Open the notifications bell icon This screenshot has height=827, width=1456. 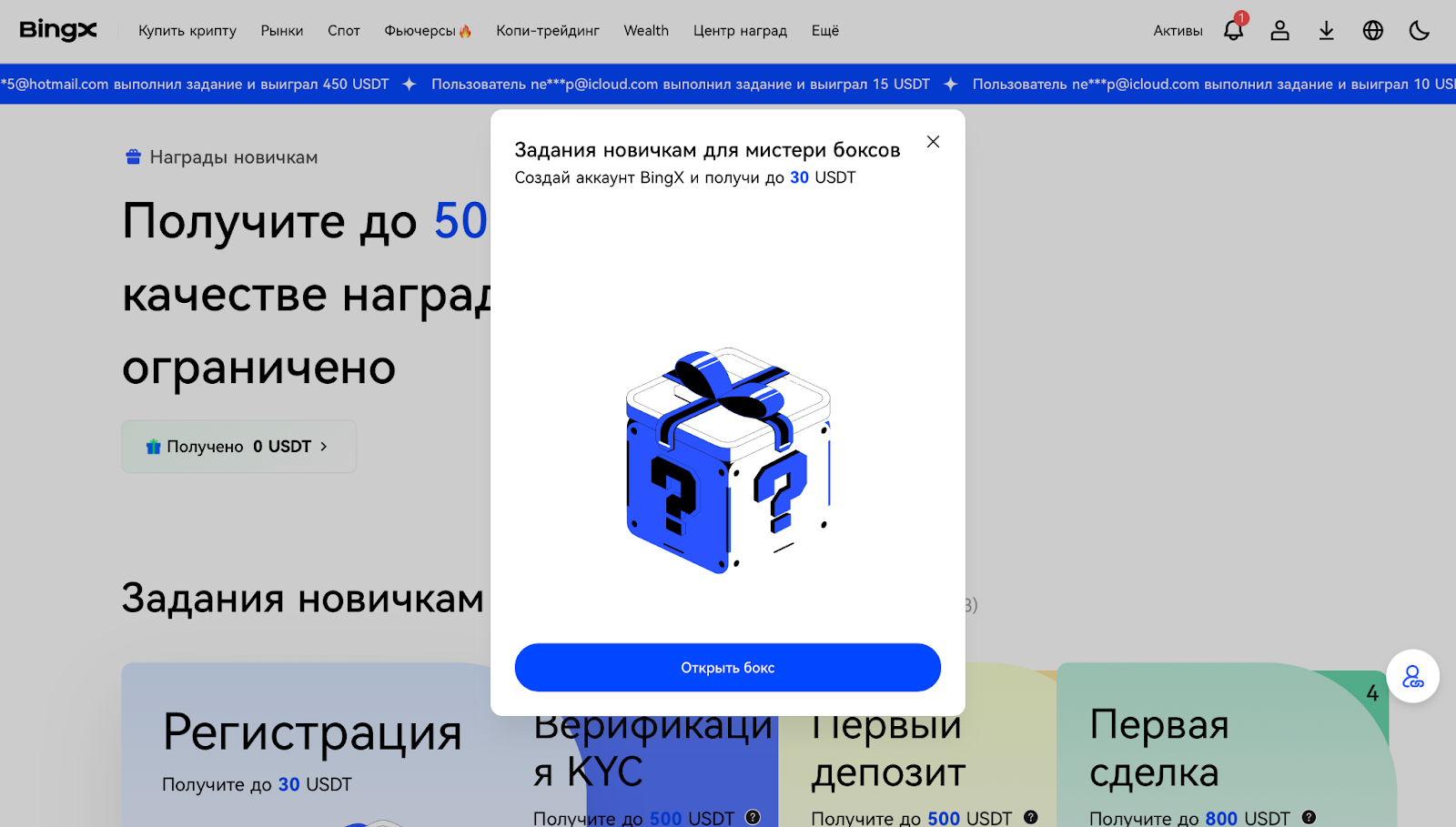pyautogui.click(x=1233, y=30)
